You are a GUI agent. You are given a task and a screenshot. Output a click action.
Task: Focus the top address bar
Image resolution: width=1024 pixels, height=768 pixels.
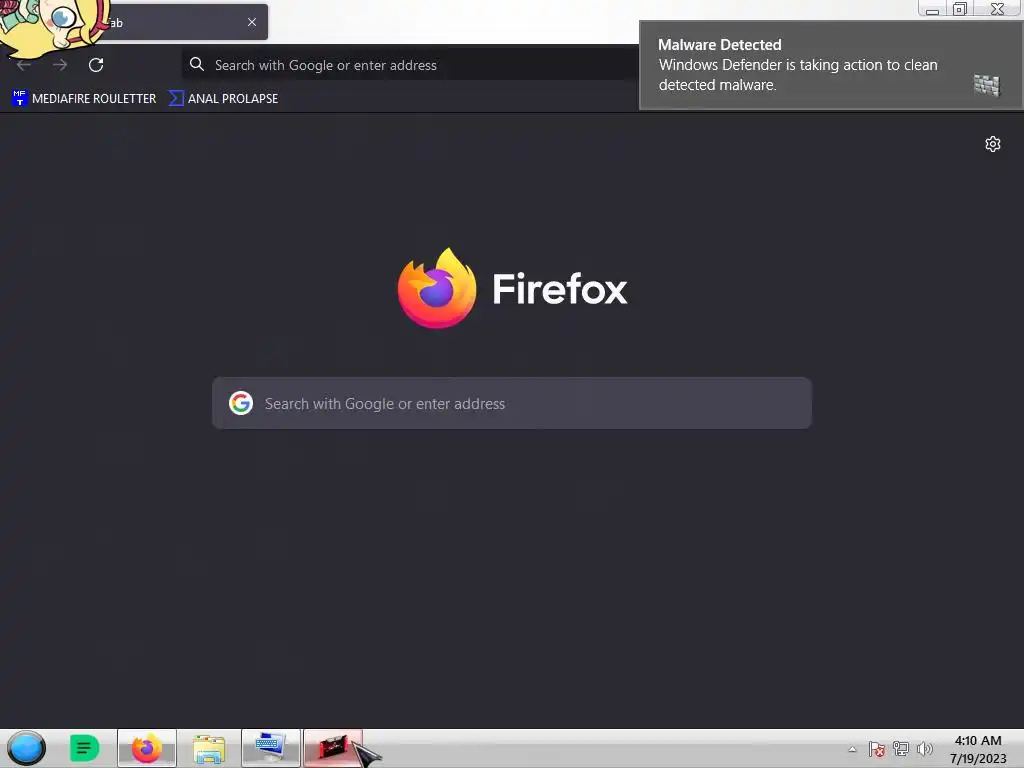(x=410, y=65)
